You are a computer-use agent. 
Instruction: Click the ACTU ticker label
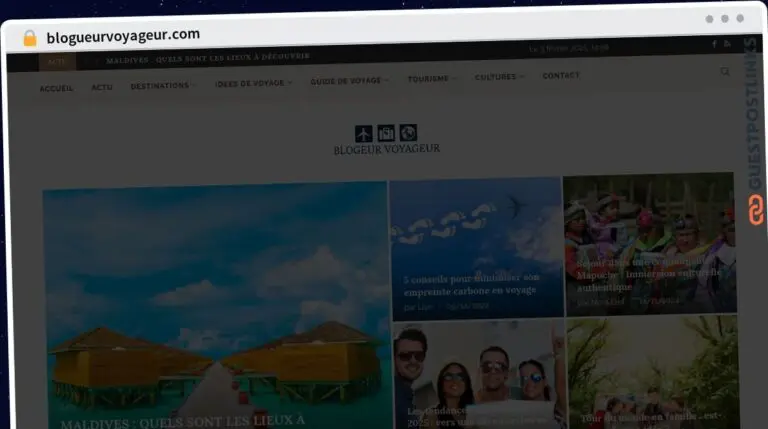coord(57,62)
